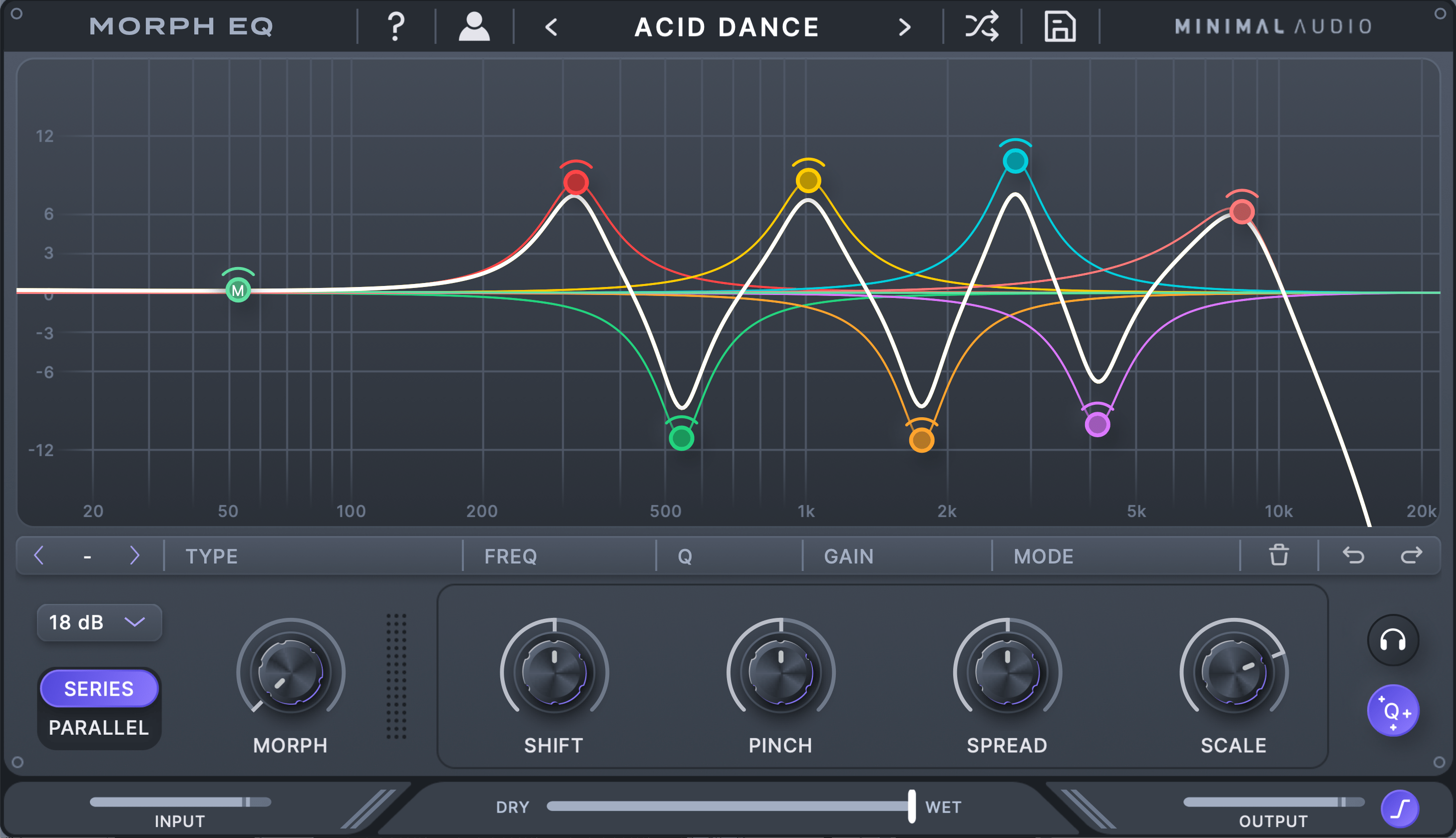This screenshot has width=1456, height=838.
Task: Go to previous preset arrow
Action: 551,26
